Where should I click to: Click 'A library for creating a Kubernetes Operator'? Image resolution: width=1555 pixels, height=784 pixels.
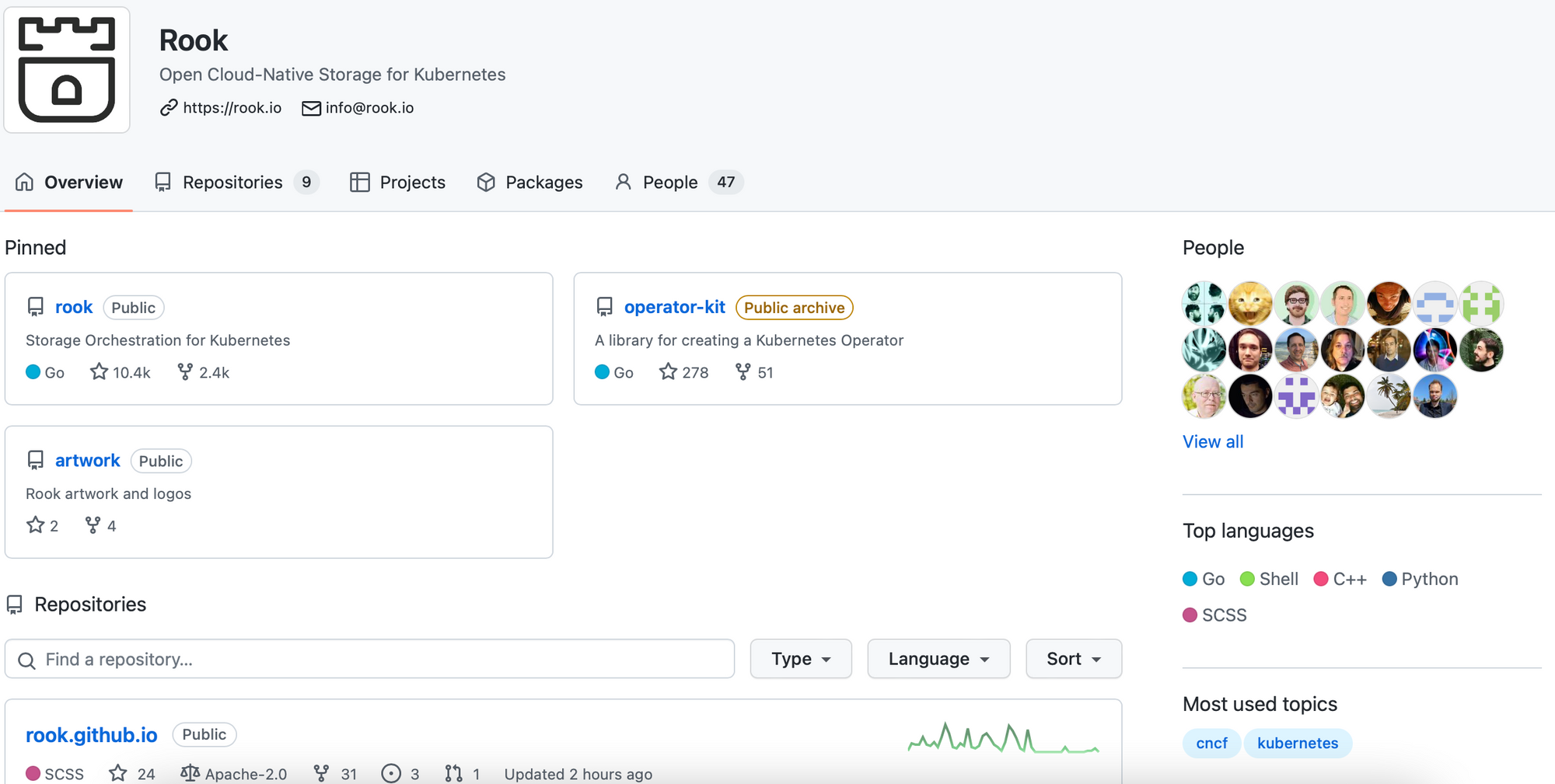click(x=750, y=340)
